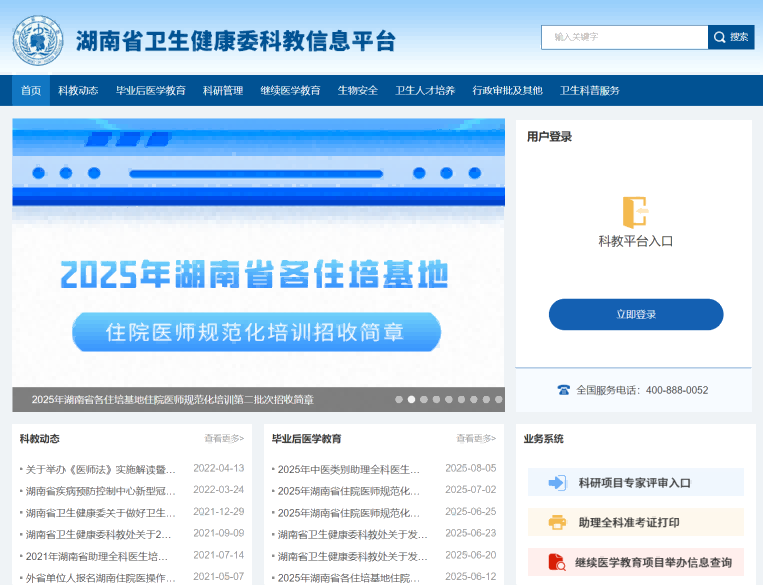Screen dimensions: 763x585
Task: Open the 首页 navigation tab
Action: [x=31, y=90]
